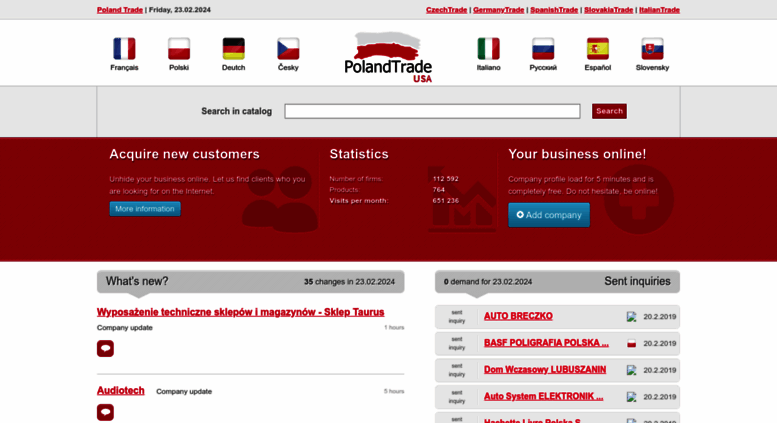Screen dimensions: 777x423
Task: Click flag icon in Auto System ELEKTRONIK row
Action: [631, 397]
